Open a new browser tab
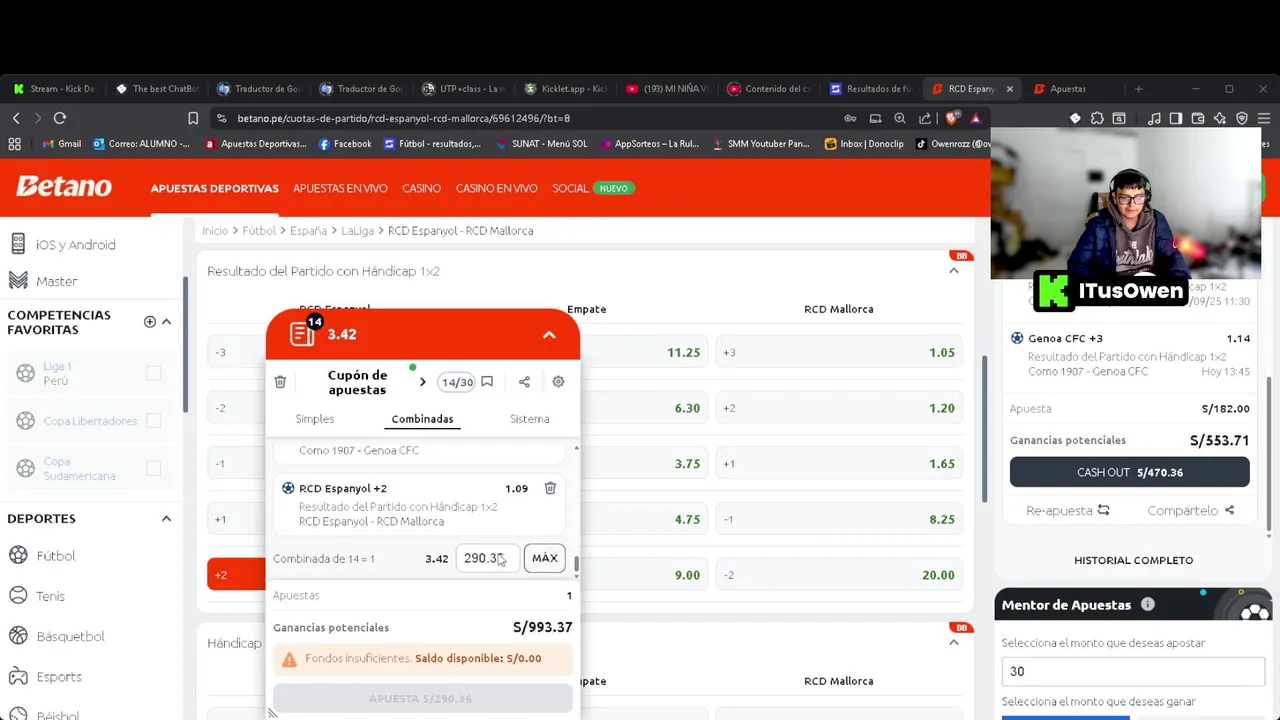 coord(1138,88)
